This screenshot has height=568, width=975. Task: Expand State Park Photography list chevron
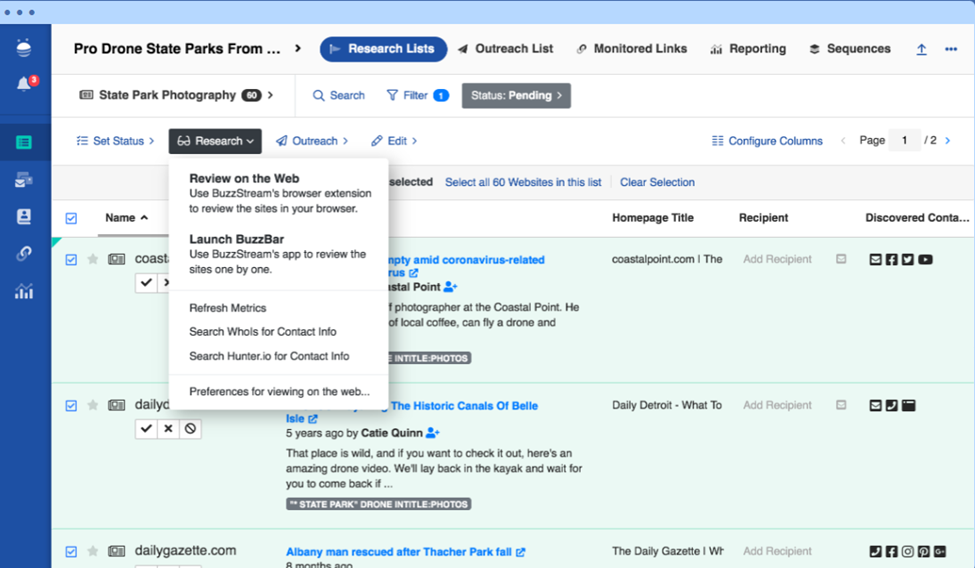click(x=270, y=95)
